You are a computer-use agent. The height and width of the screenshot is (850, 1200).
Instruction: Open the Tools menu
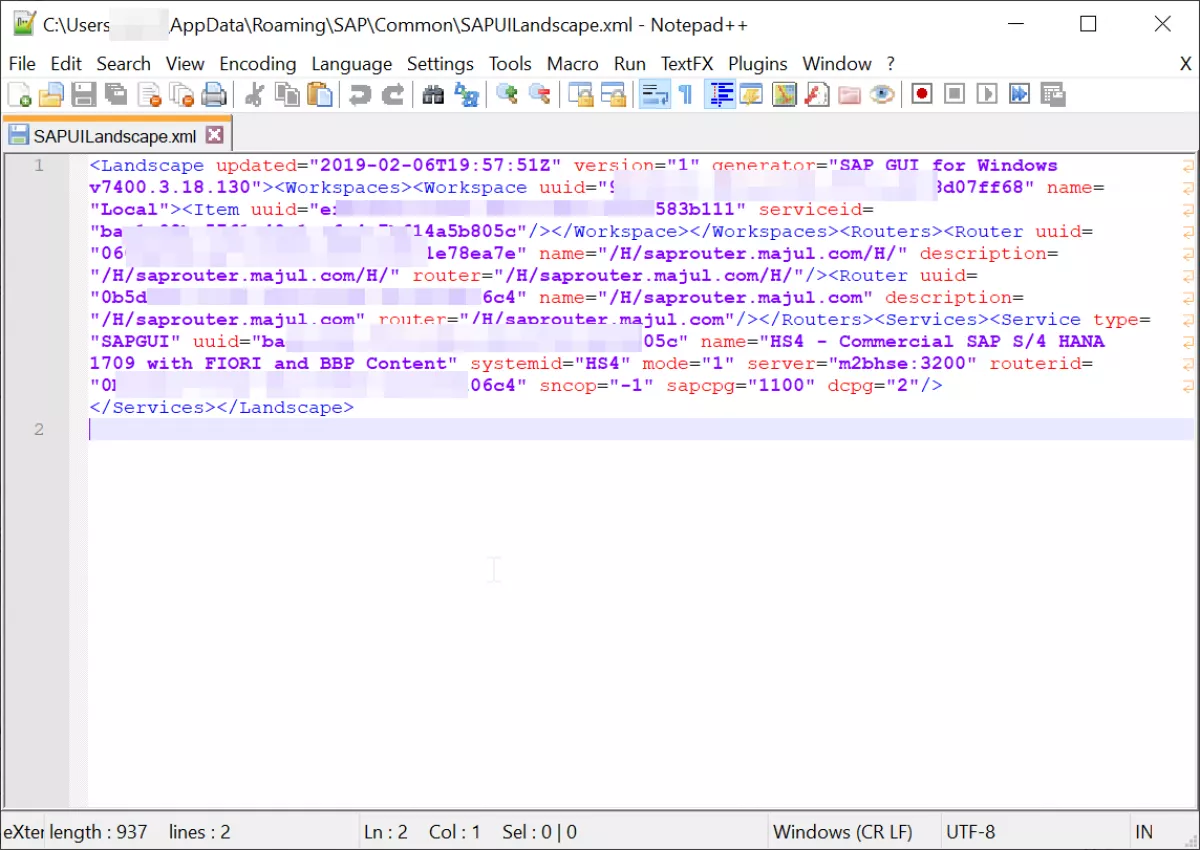point(510,64)
